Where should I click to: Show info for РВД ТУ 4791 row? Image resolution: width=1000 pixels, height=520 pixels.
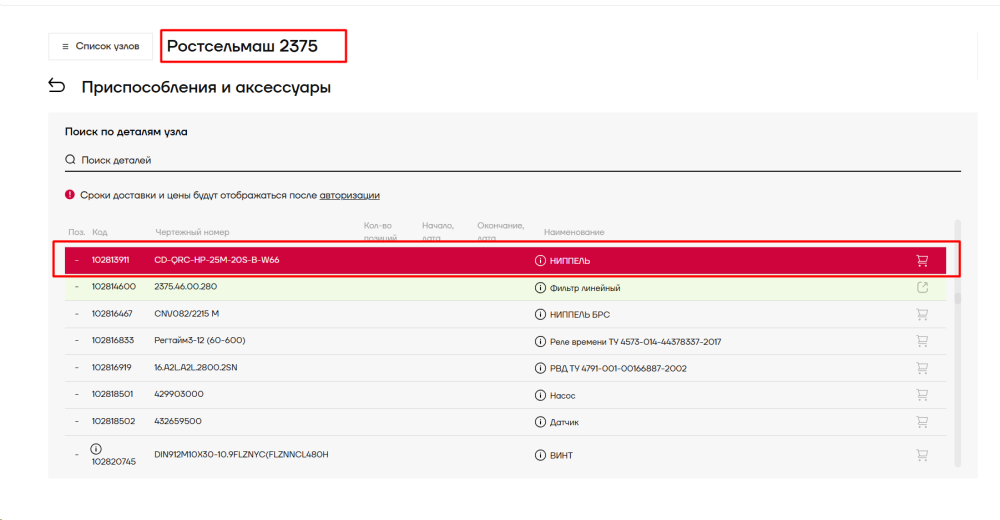pyautogui.click(x=540, y=368)
